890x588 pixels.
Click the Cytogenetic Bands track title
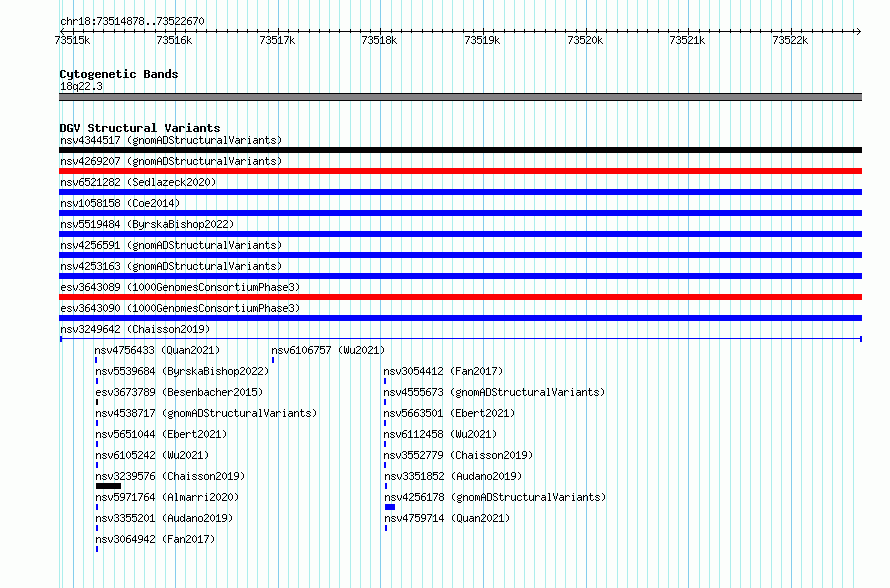pos(119,74)
